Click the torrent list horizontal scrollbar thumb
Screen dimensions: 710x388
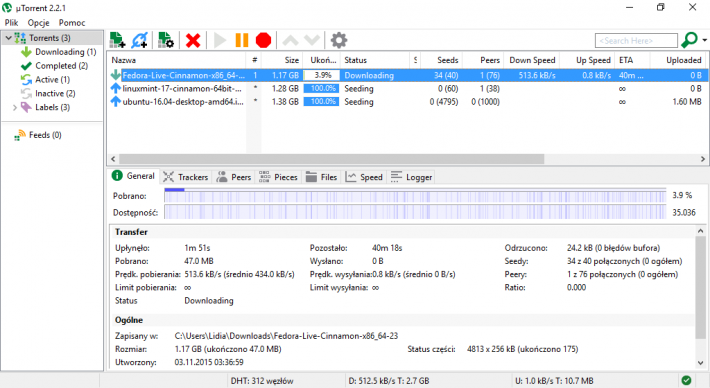pos(331,159)
